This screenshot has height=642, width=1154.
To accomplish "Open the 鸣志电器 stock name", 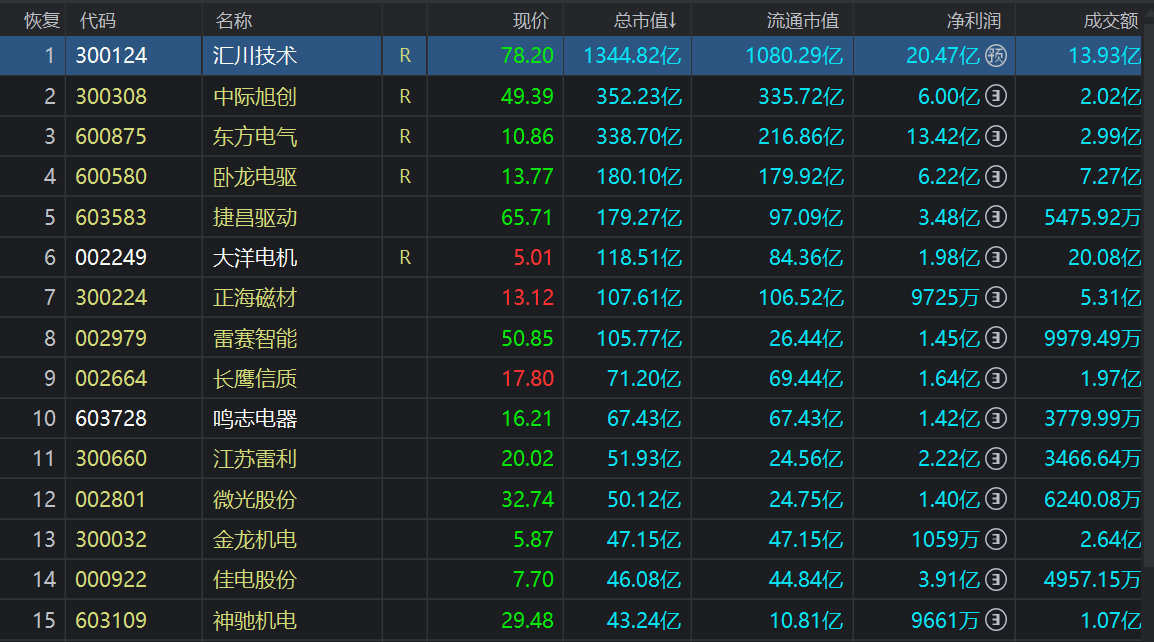I will (x=255, y=418).
